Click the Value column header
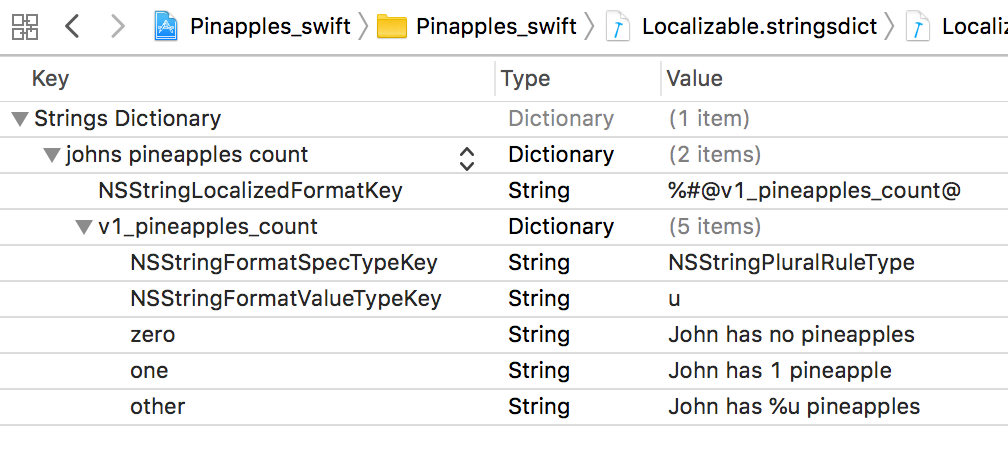The image size is (1008, 454). 694,79
